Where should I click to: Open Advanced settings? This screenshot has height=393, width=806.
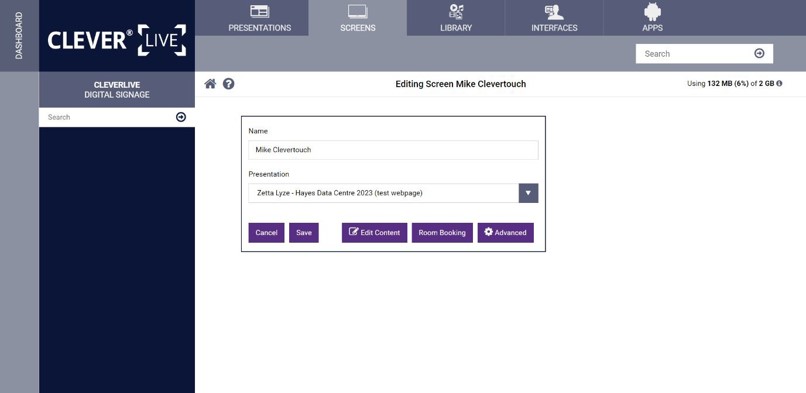point(506,233)
